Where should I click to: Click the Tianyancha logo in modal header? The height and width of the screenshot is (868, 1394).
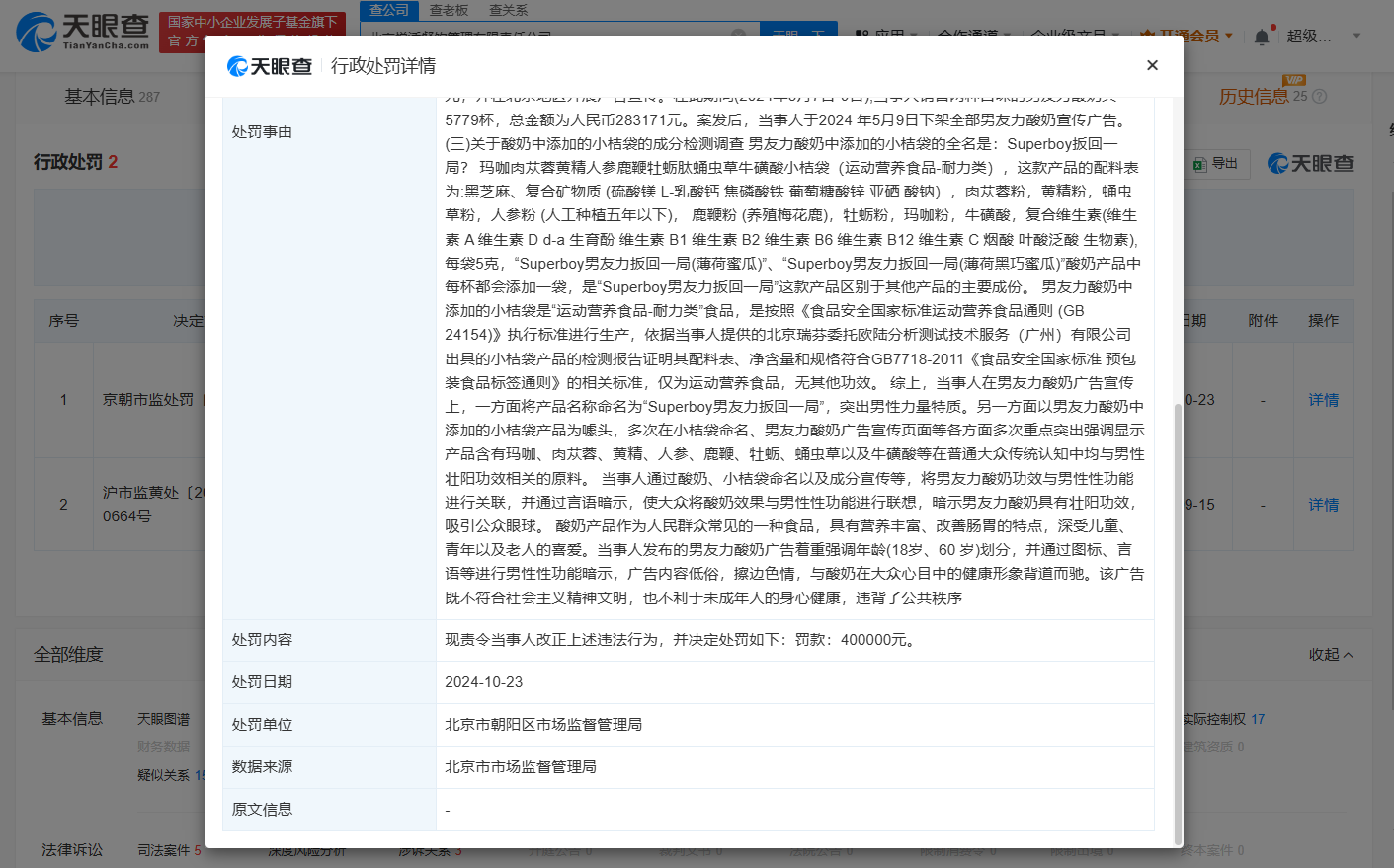[x=270, y=66]
